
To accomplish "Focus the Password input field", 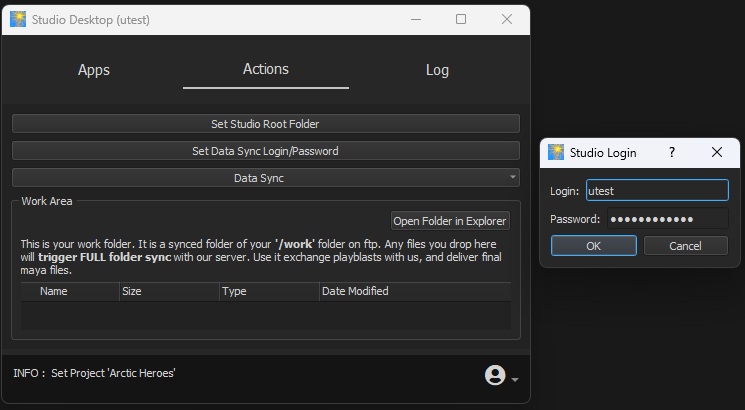I will 668,219.
